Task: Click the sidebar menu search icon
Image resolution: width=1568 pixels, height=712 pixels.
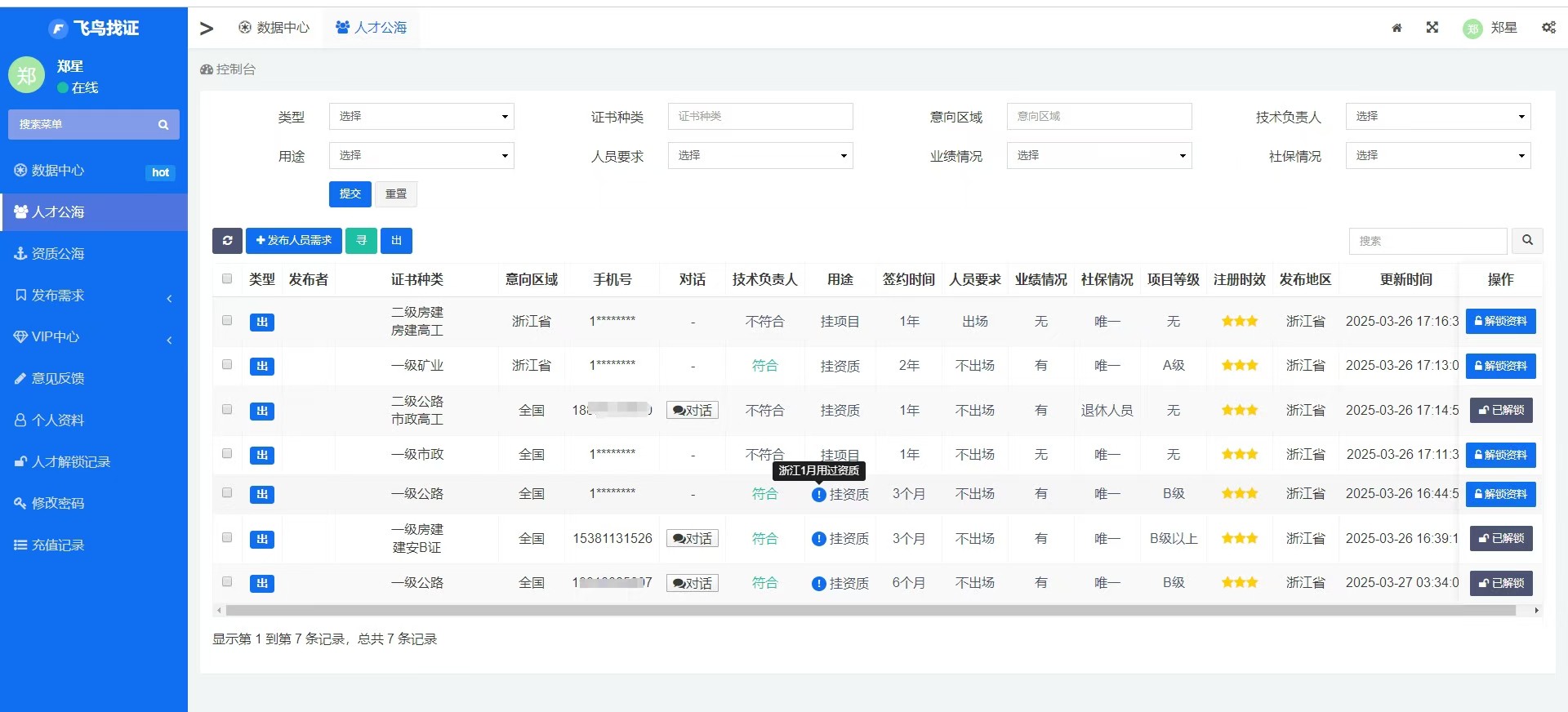Action: 163,125
